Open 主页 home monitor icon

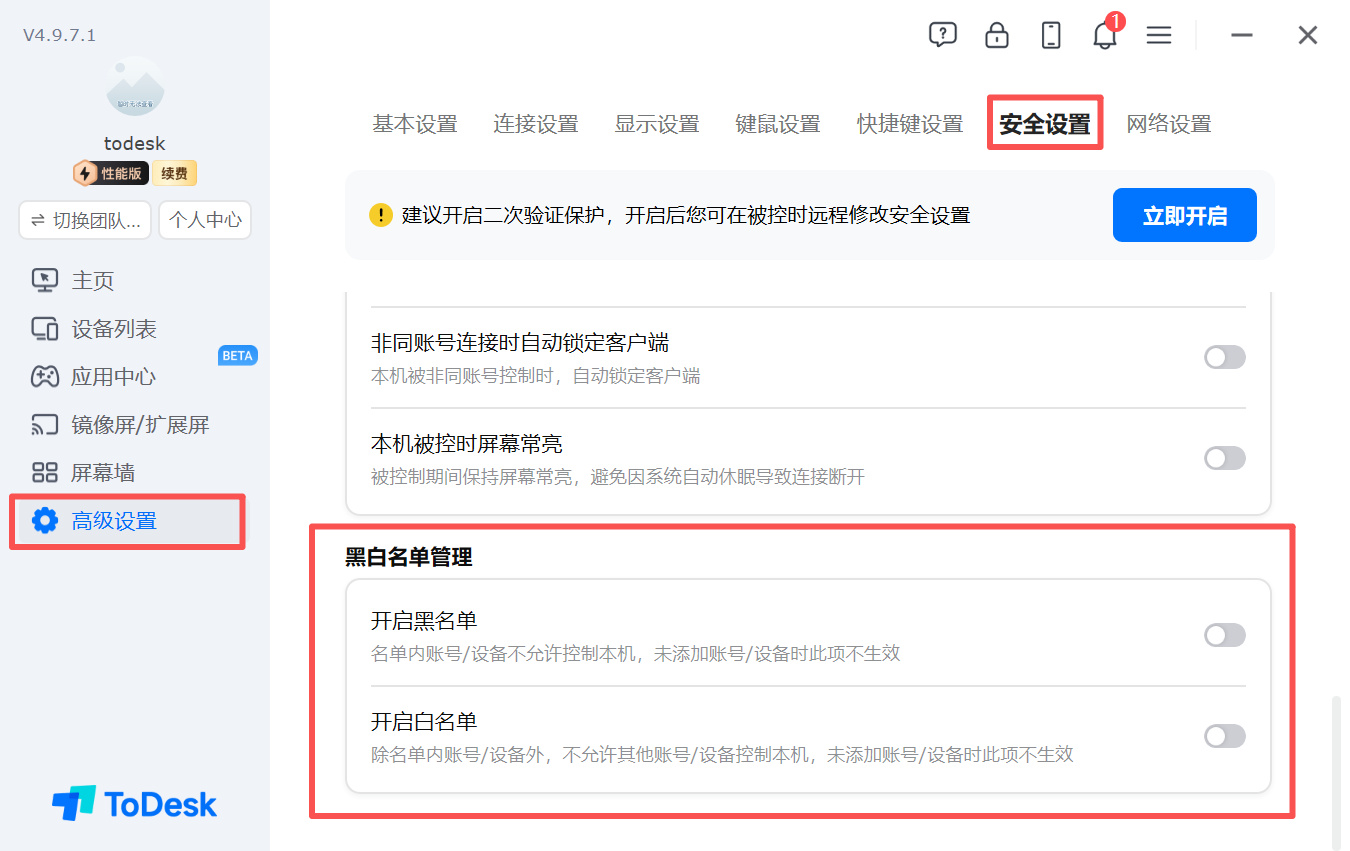coord(45,281)
